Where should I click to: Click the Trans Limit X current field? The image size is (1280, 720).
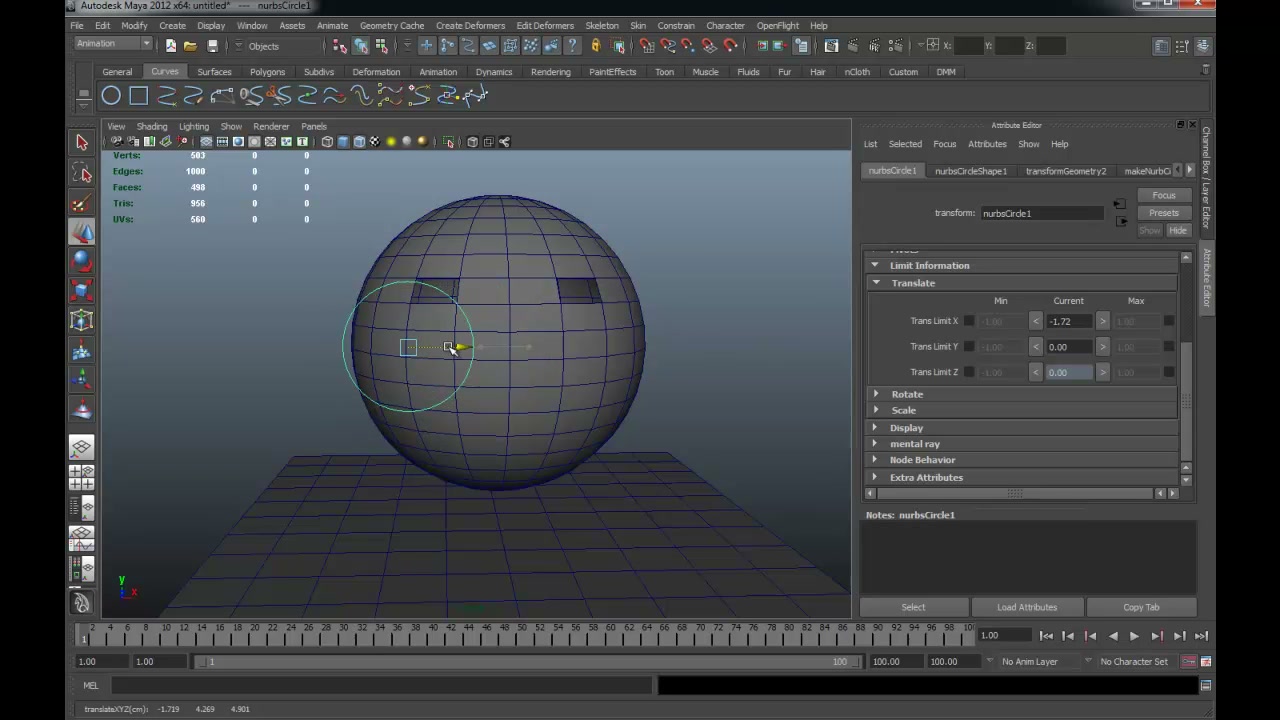[1069, 321]
